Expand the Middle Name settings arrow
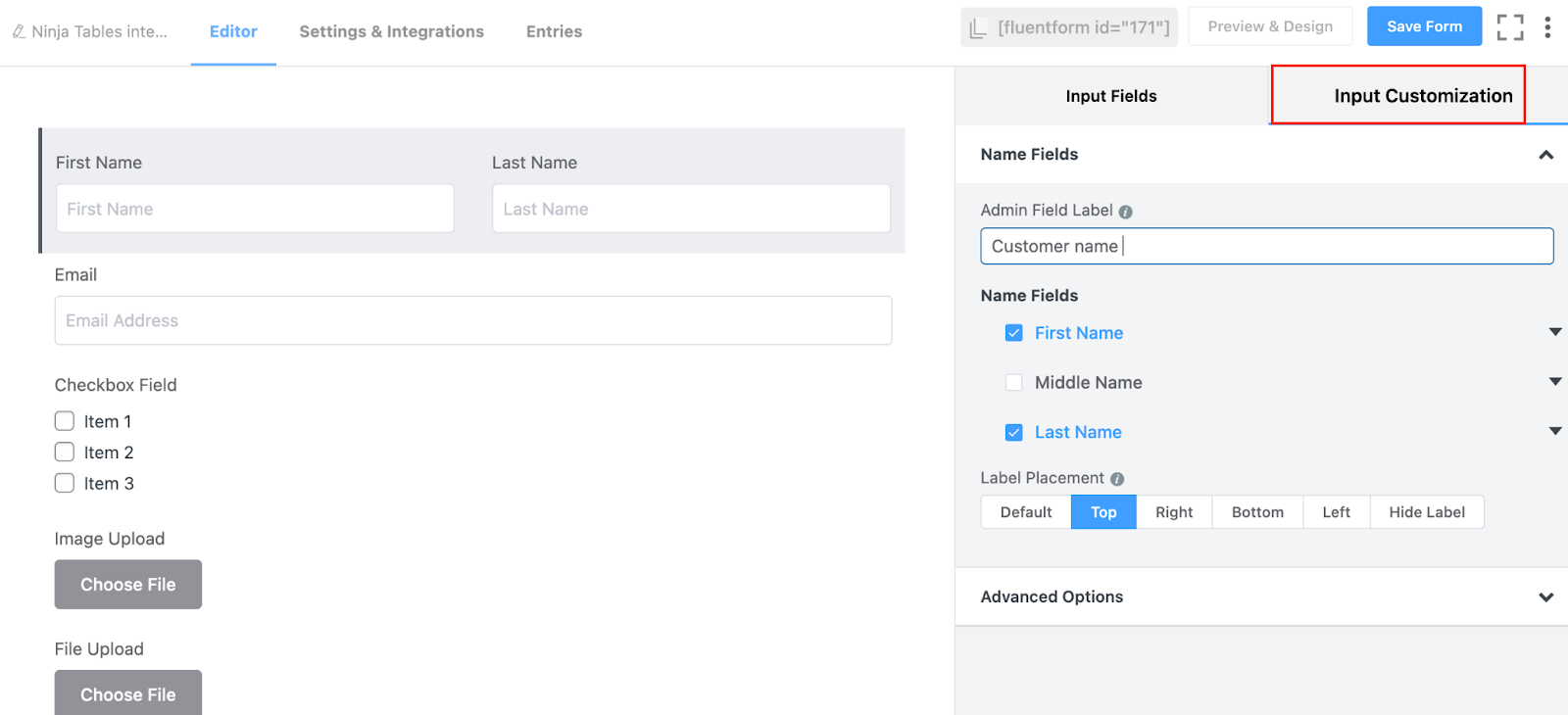The width and height of the screenshot is (1568, 715). [1554, 382]
